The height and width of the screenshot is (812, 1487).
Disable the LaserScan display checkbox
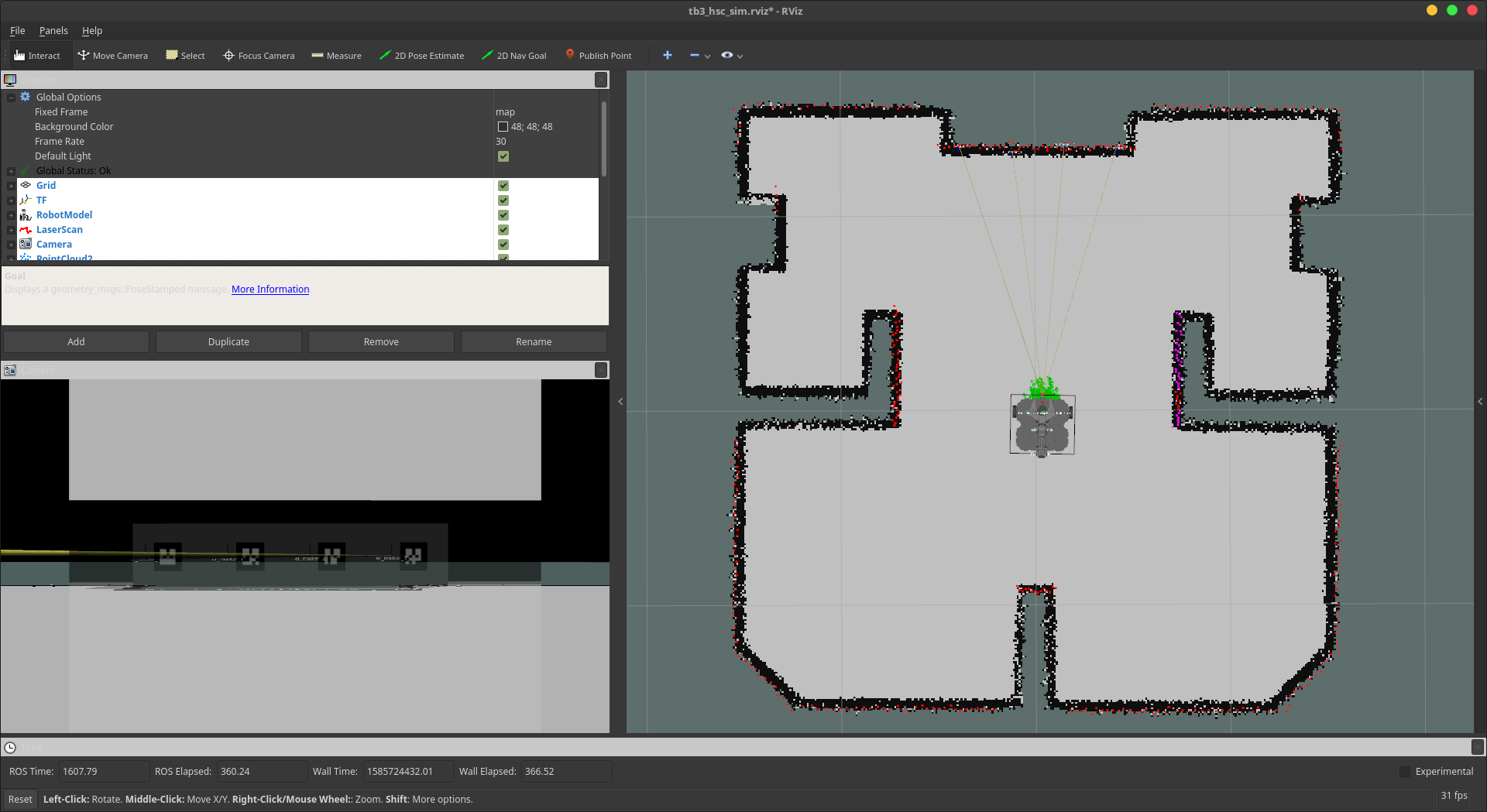click(503, 230)
